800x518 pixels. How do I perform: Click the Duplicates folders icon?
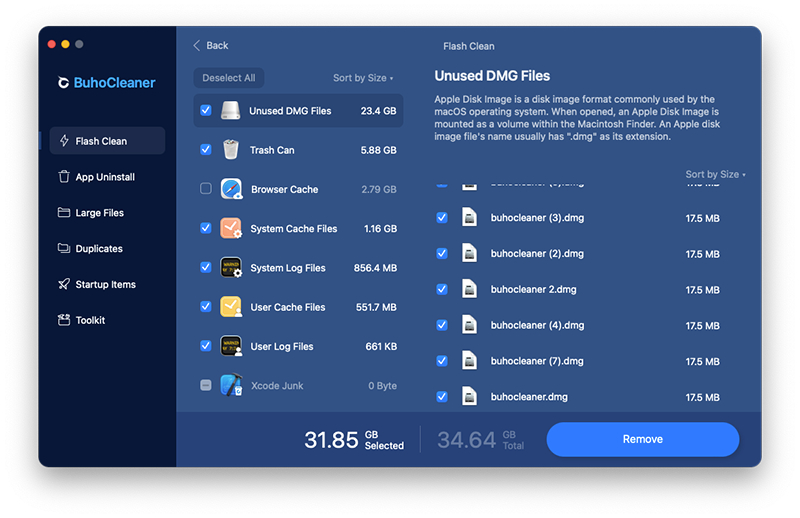[x=64, y=248]
